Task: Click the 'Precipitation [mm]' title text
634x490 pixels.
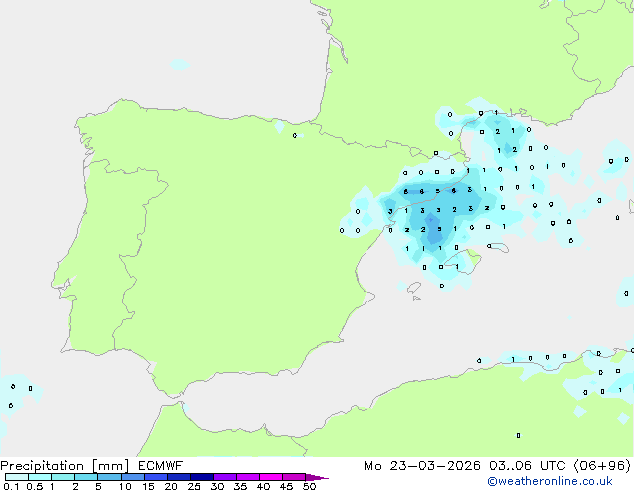Action: [65, 466]
